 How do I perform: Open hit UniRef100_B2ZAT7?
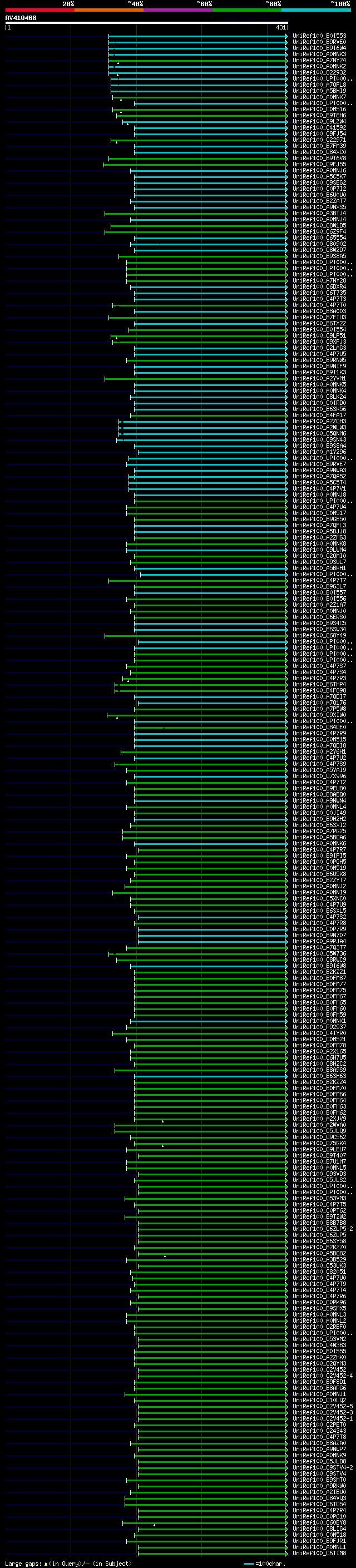319,201
